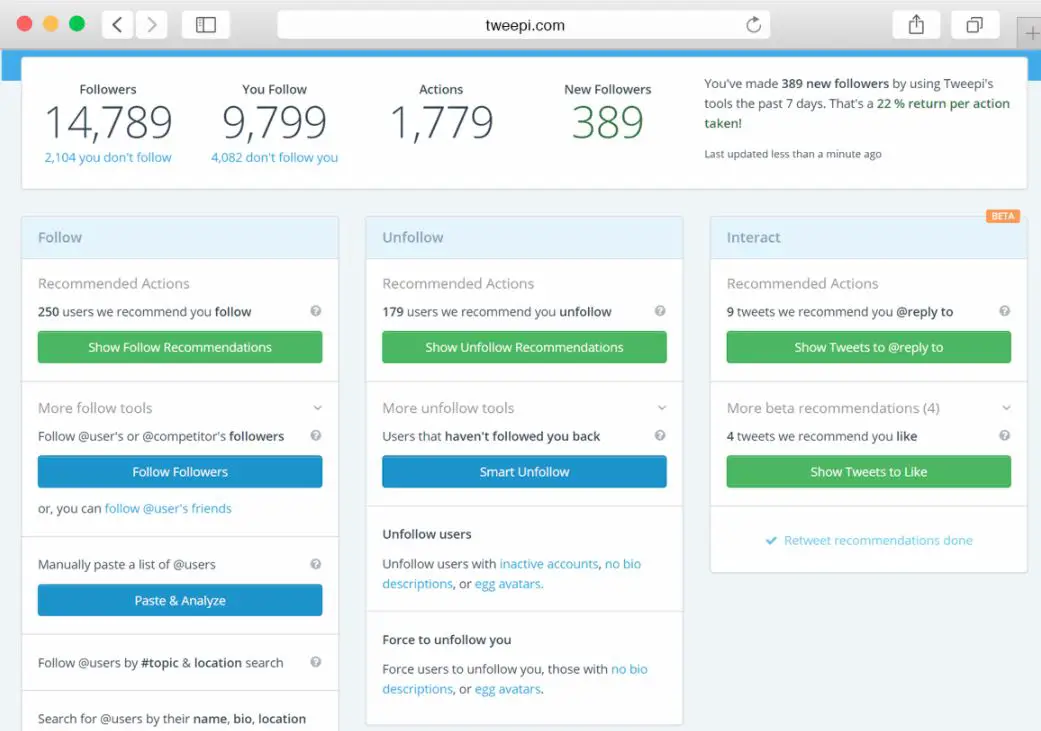The height and width of the screenshot is (731, 1041).
Task: Click the You Follow count 9,799
Action: [274, 123]
